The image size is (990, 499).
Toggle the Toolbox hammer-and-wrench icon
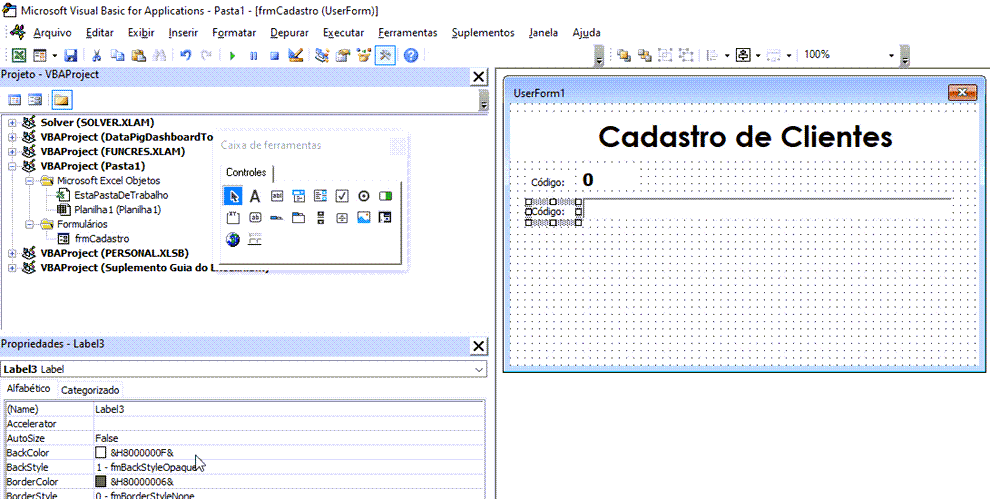point(385,56)
